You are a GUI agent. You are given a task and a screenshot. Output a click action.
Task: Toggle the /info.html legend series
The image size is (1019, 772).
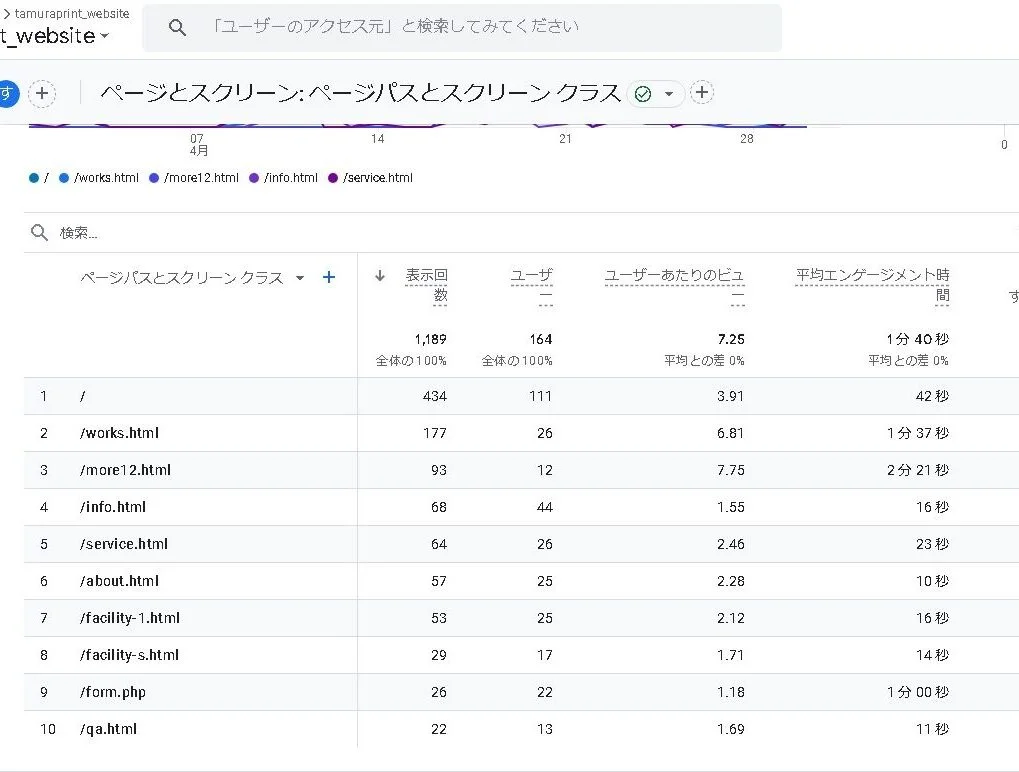290,178
